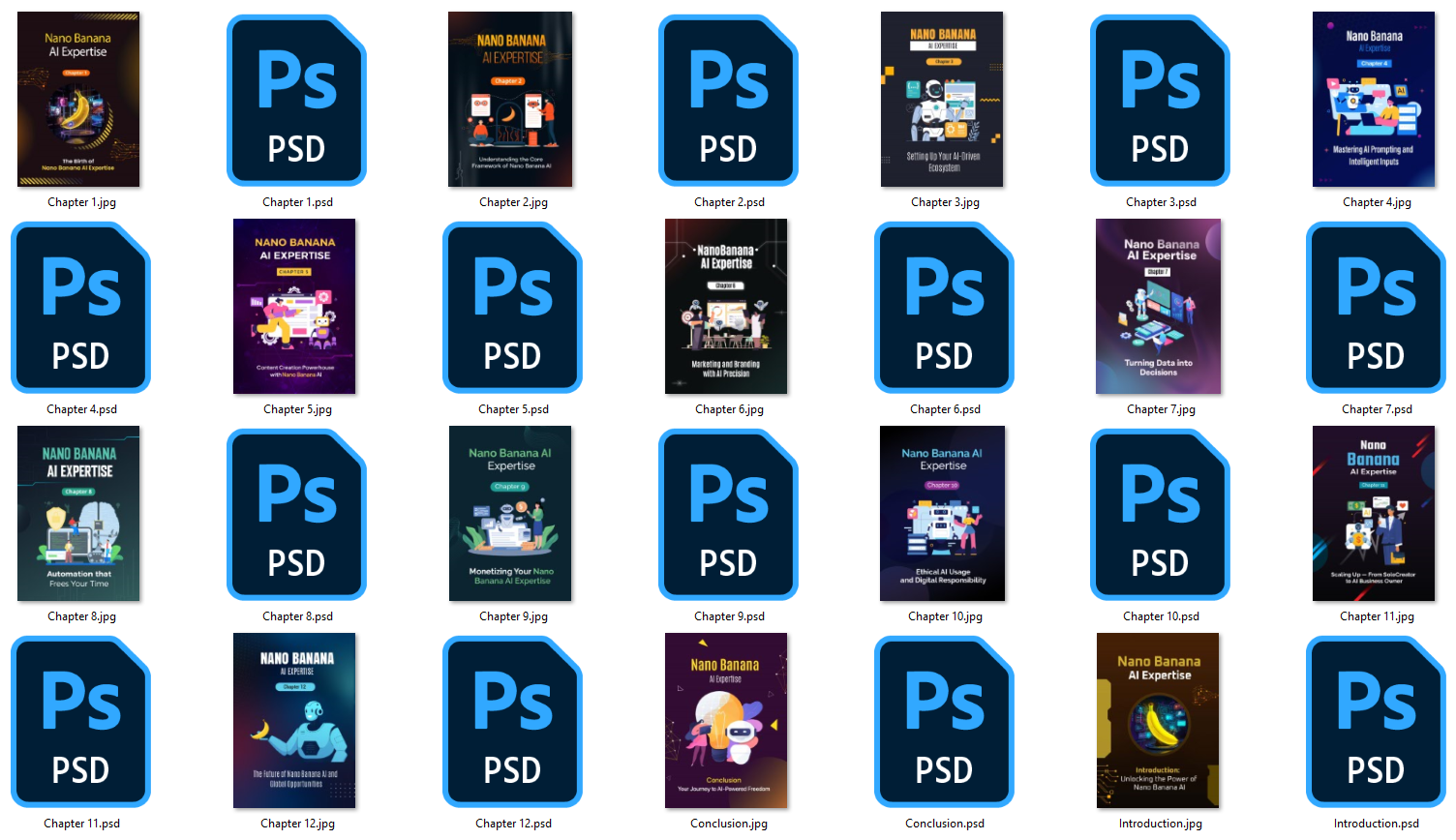Select the Conclusion.jpg cover thumbnail
1456x840 pixels.
coord(726,721)
